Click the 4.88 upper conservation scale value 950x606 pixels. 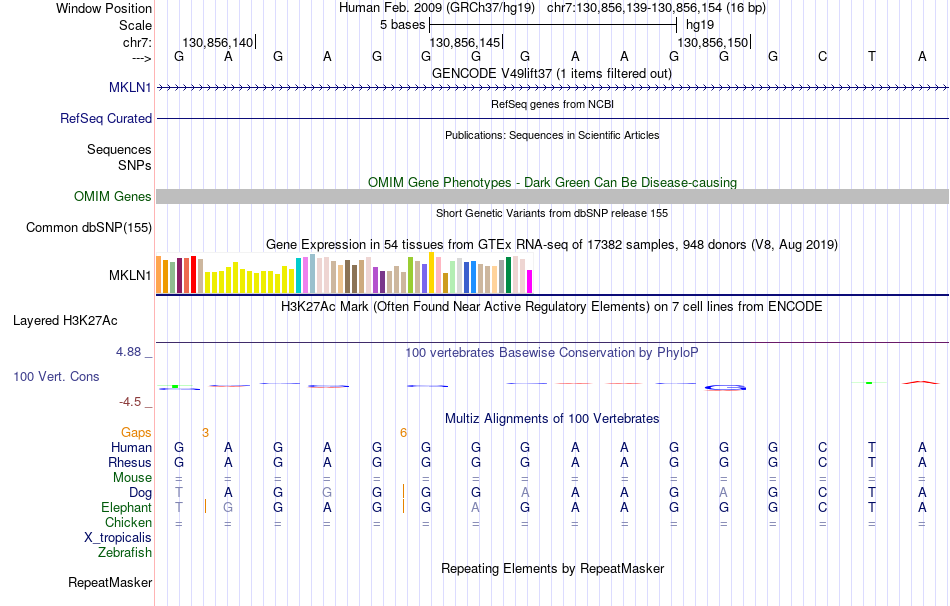(128, 351)
